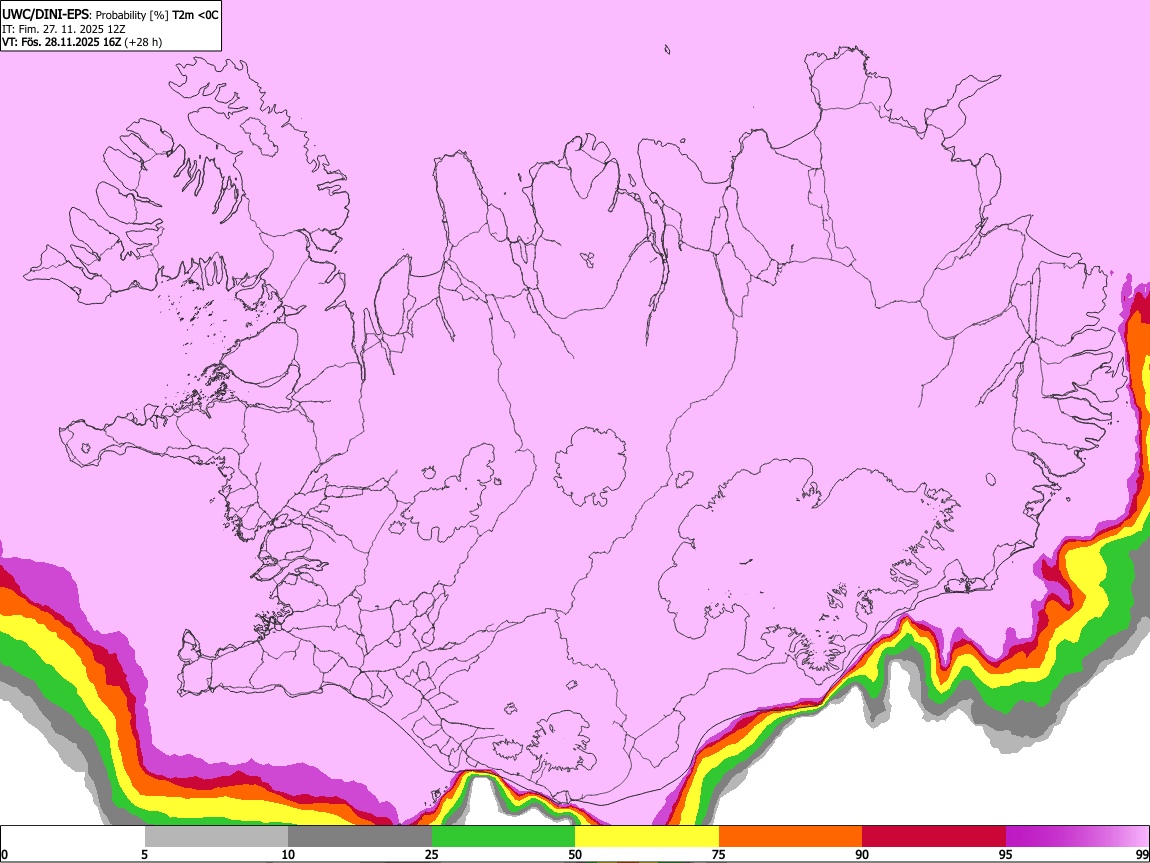The height and width of the screenshot is (863, 1150).
Task: Click the green 25–50 legend segment
Action: tap(503, 837)
